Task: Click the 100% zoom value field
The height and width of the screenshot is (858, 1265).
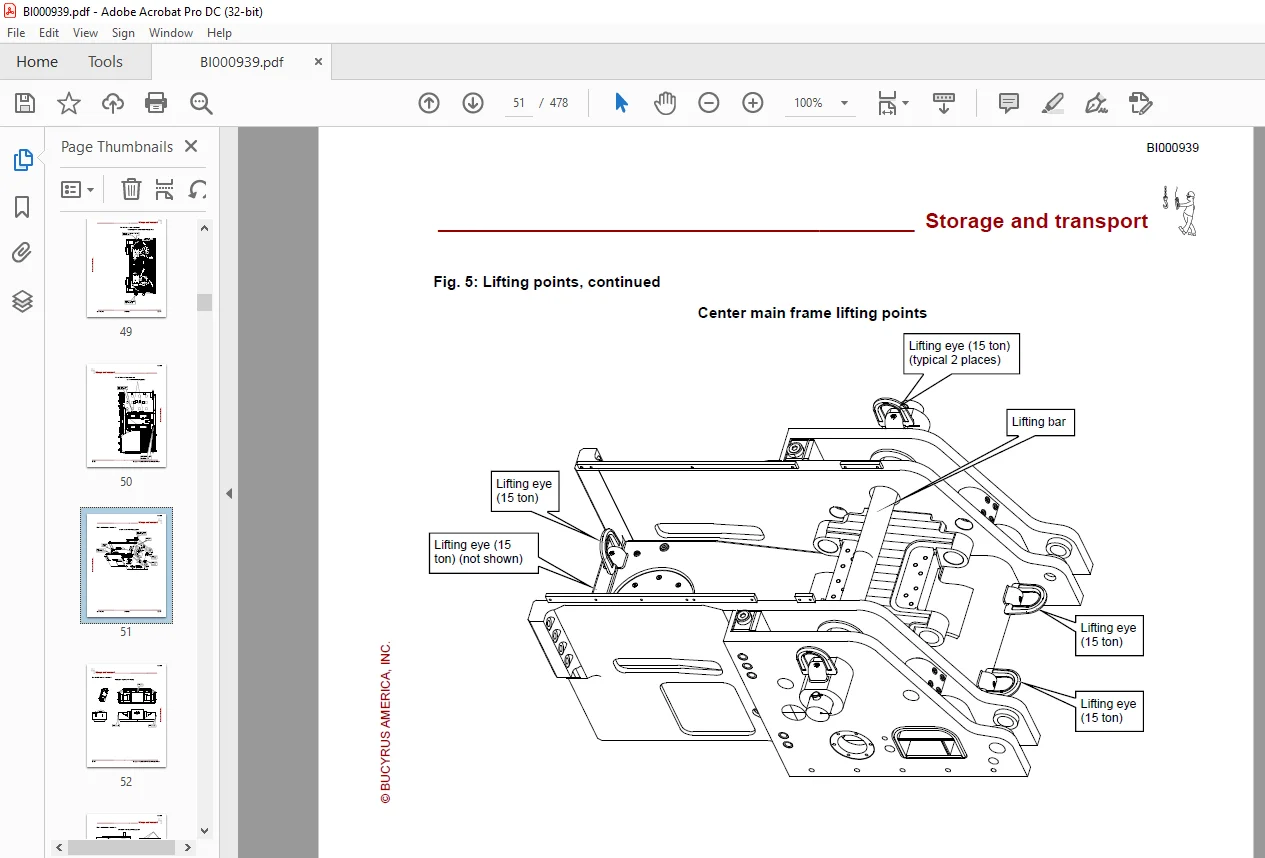Action: click(x=808, y=103)
